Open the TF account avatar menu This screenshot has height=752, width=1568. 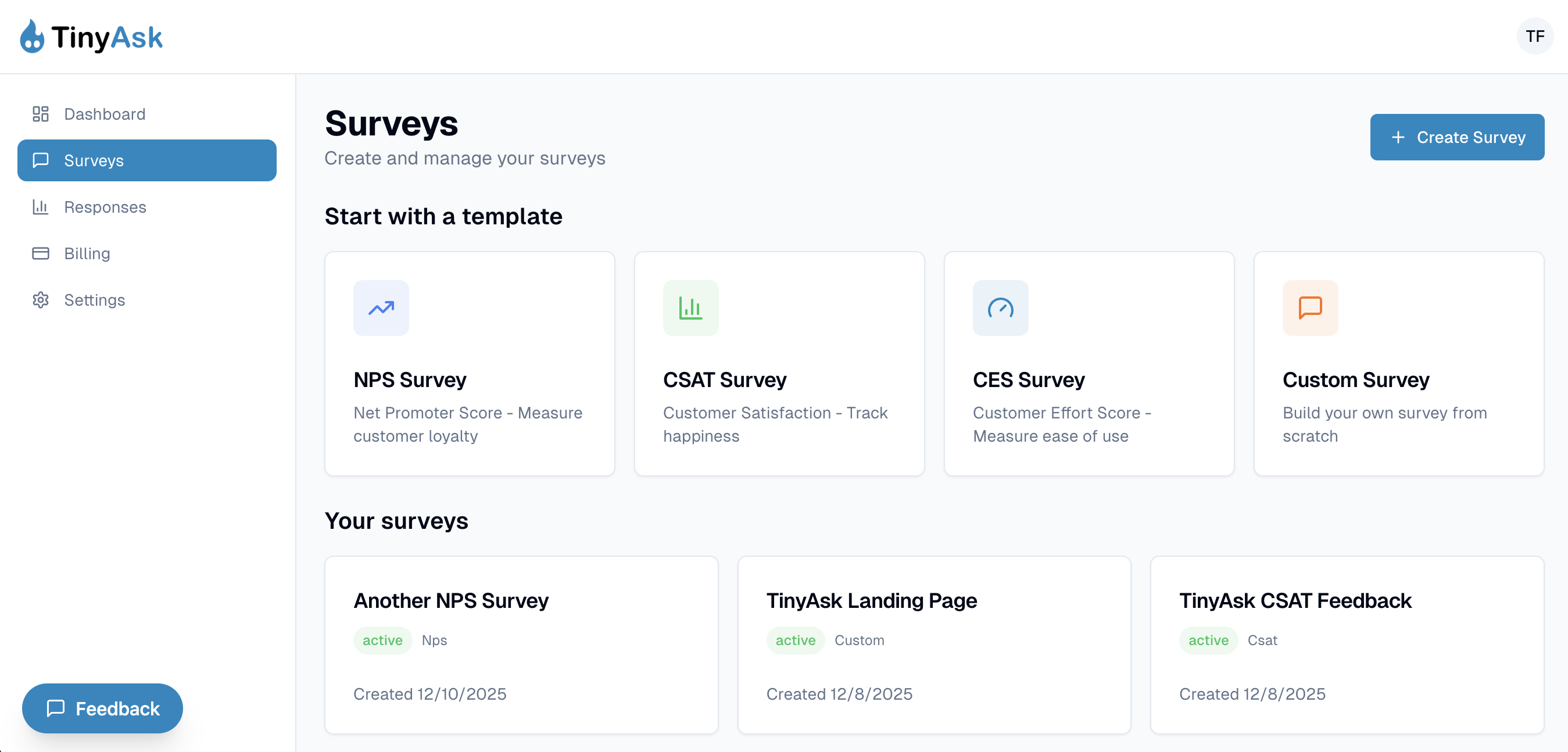tap(1535, 36)
